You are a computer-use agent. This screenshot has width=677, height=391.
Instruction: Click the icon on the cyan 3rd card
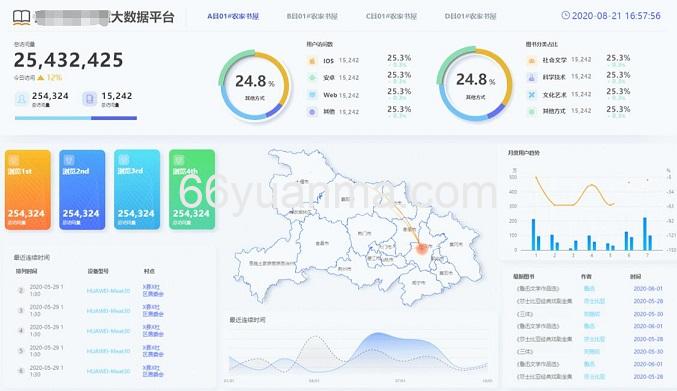(124, 160)
